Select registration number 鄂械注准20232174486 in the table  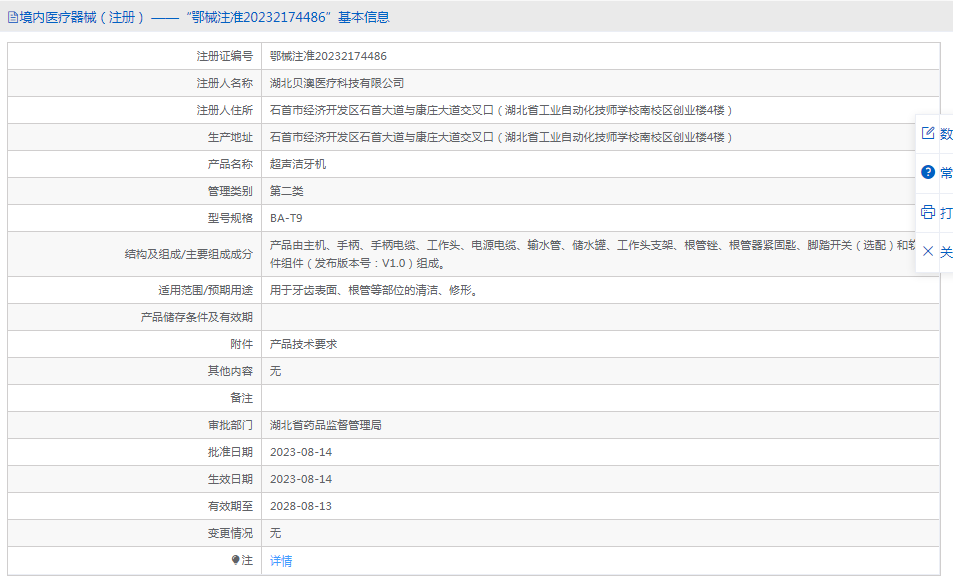point(328,56)
